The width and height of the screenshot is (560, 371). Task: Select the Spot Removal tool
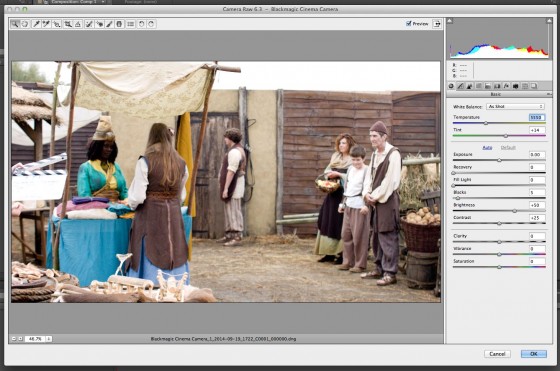tap(89, 24)
